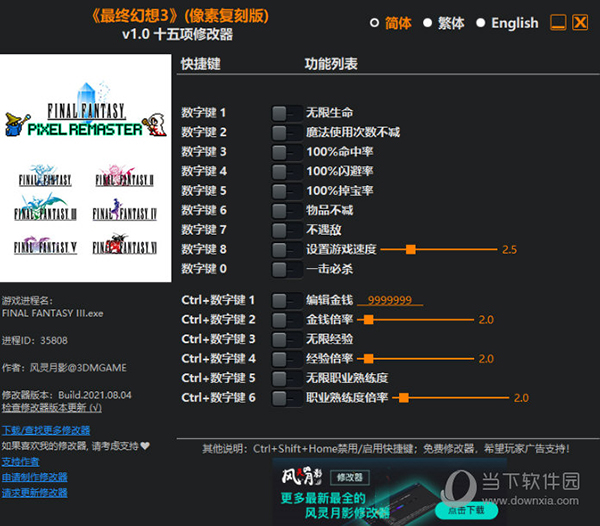The width and height of the screenshot is (600, 526).
Task: Click the 功能列表 column header
Action: pos(331,64)
